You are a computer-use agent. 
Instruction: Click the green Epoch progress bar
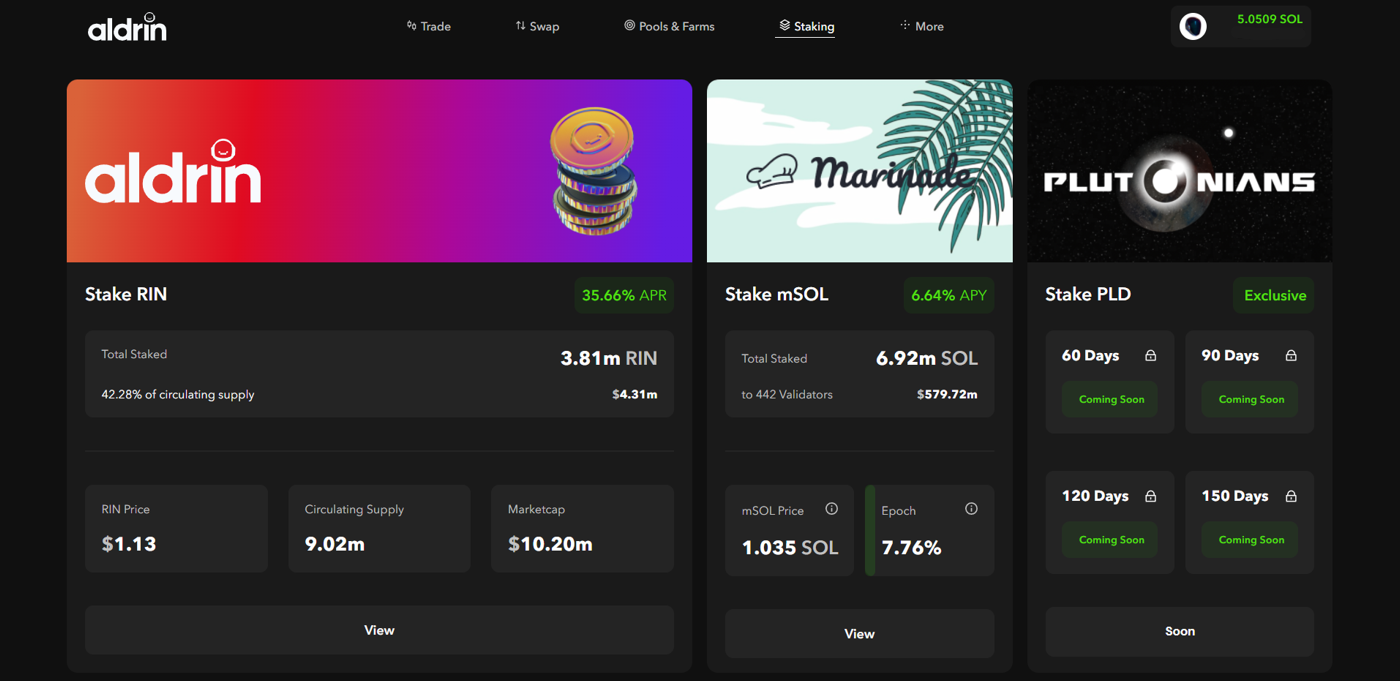pos(870,530)
